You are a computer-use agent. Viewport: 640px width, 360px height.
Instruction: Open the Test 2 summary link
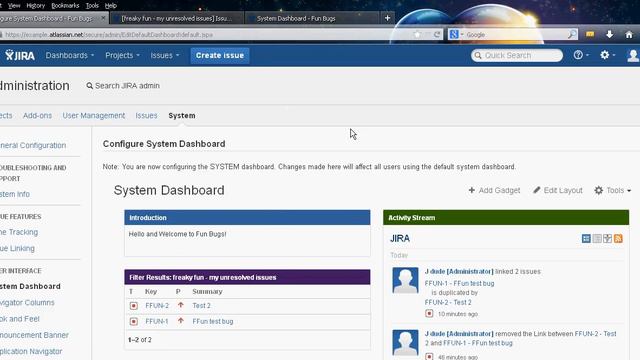coord(202,306)
